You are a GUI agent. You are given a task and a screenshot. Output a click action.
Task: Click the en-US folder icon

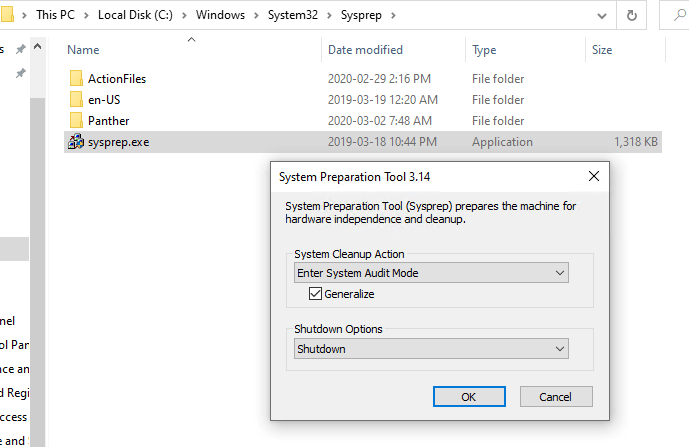click(x=76, y=100)
